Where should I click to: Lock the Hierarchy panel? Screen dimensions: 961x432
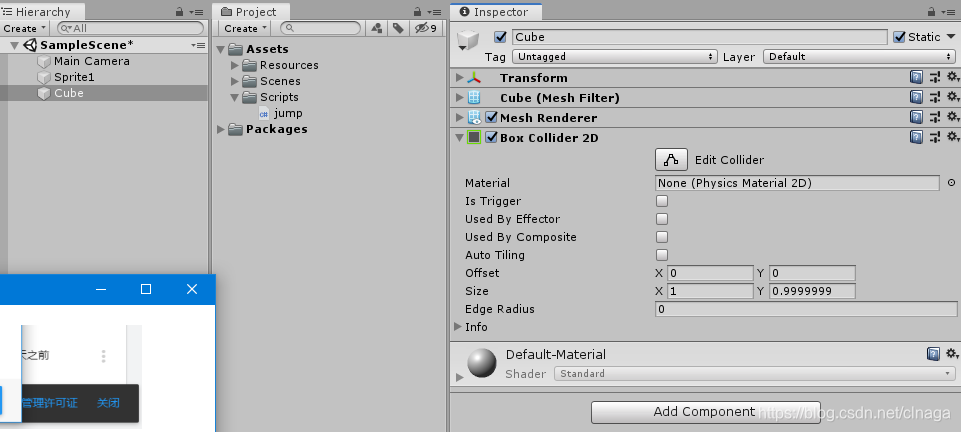179,12
